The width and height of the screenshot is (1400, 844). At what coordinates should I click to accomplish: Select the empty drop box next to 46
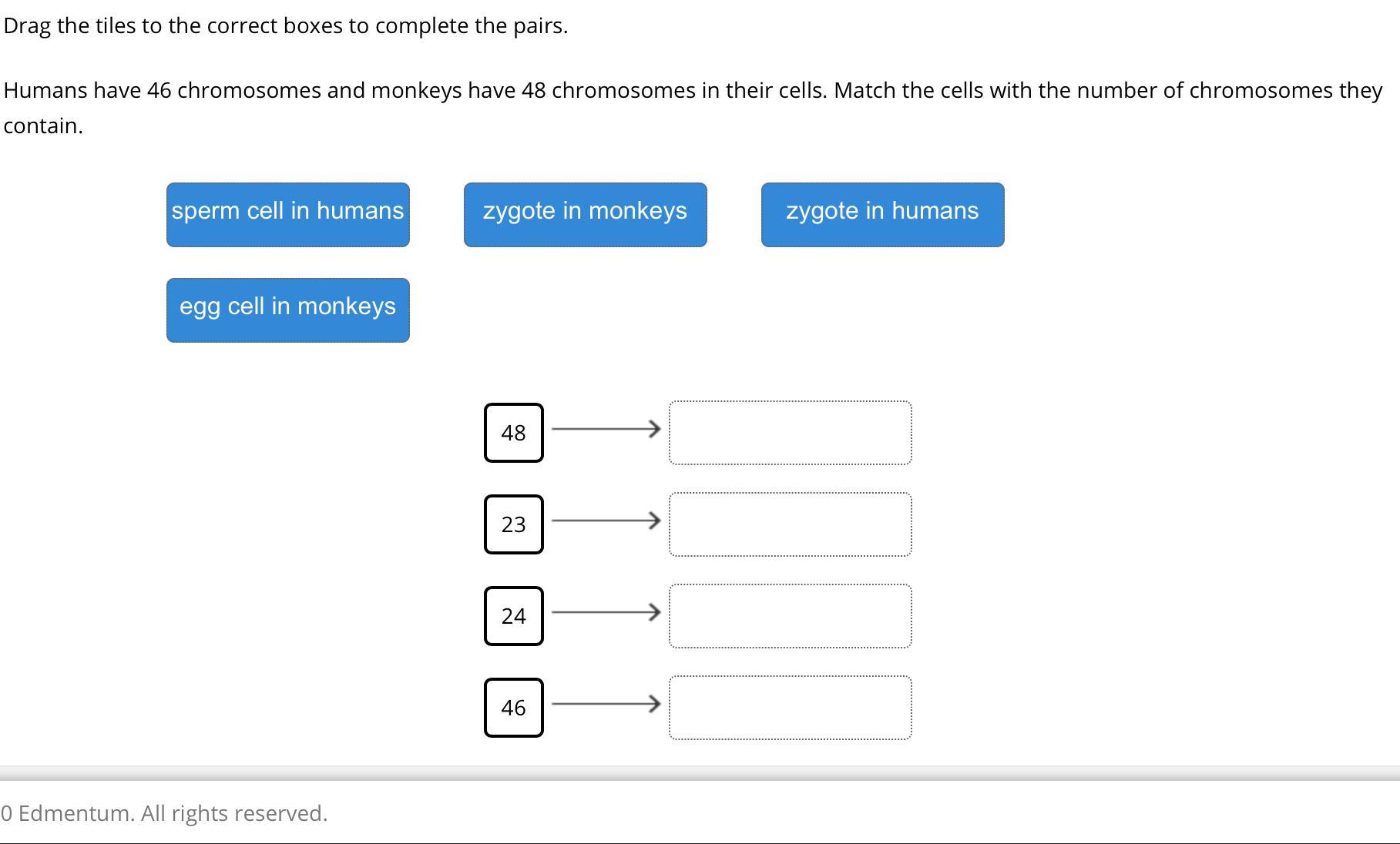(791, 708)
